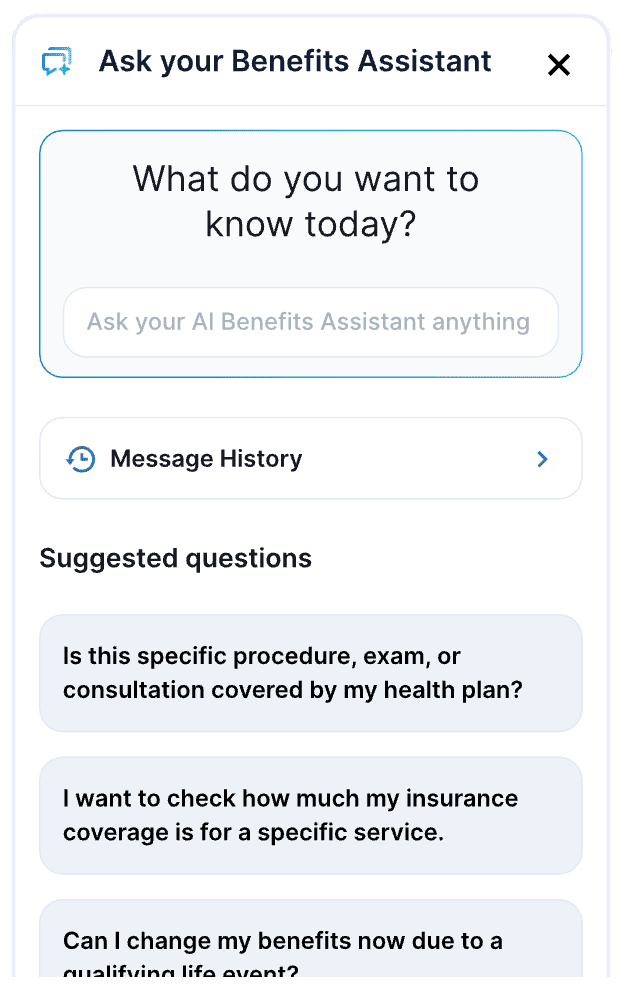The width and height of the screenshot is (644, 984).
Task: Click the 'Suggested questions' section heading
Action: coord(176,558)
